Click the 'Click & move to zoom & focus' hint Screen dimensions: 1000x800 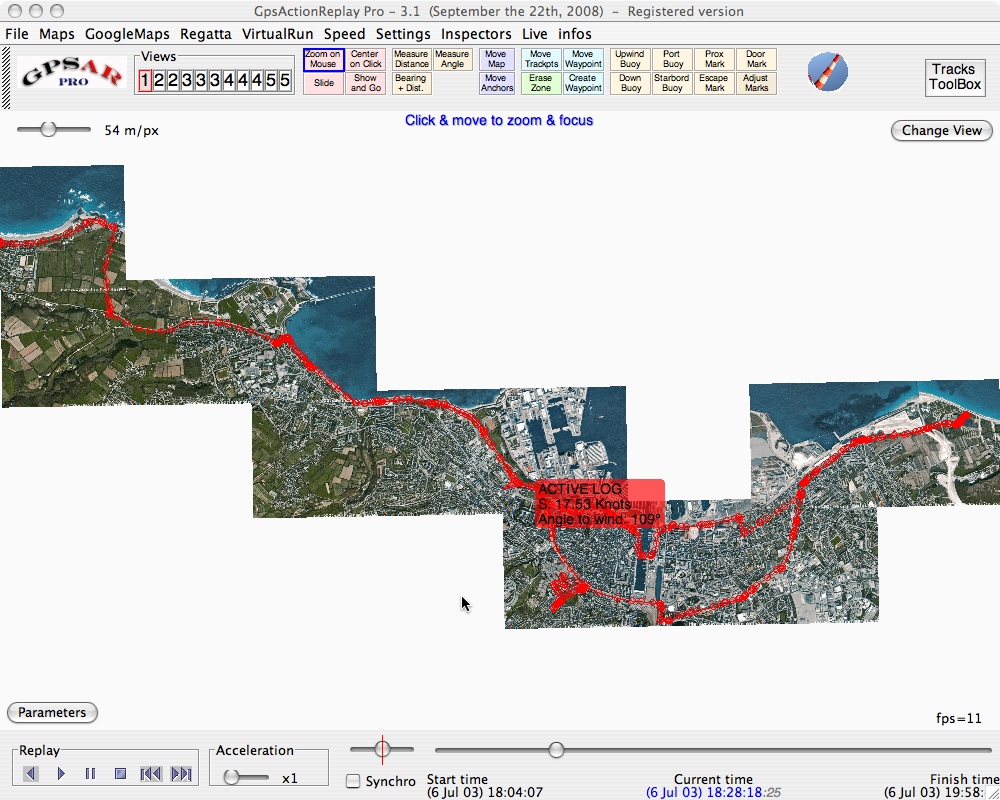499,120
